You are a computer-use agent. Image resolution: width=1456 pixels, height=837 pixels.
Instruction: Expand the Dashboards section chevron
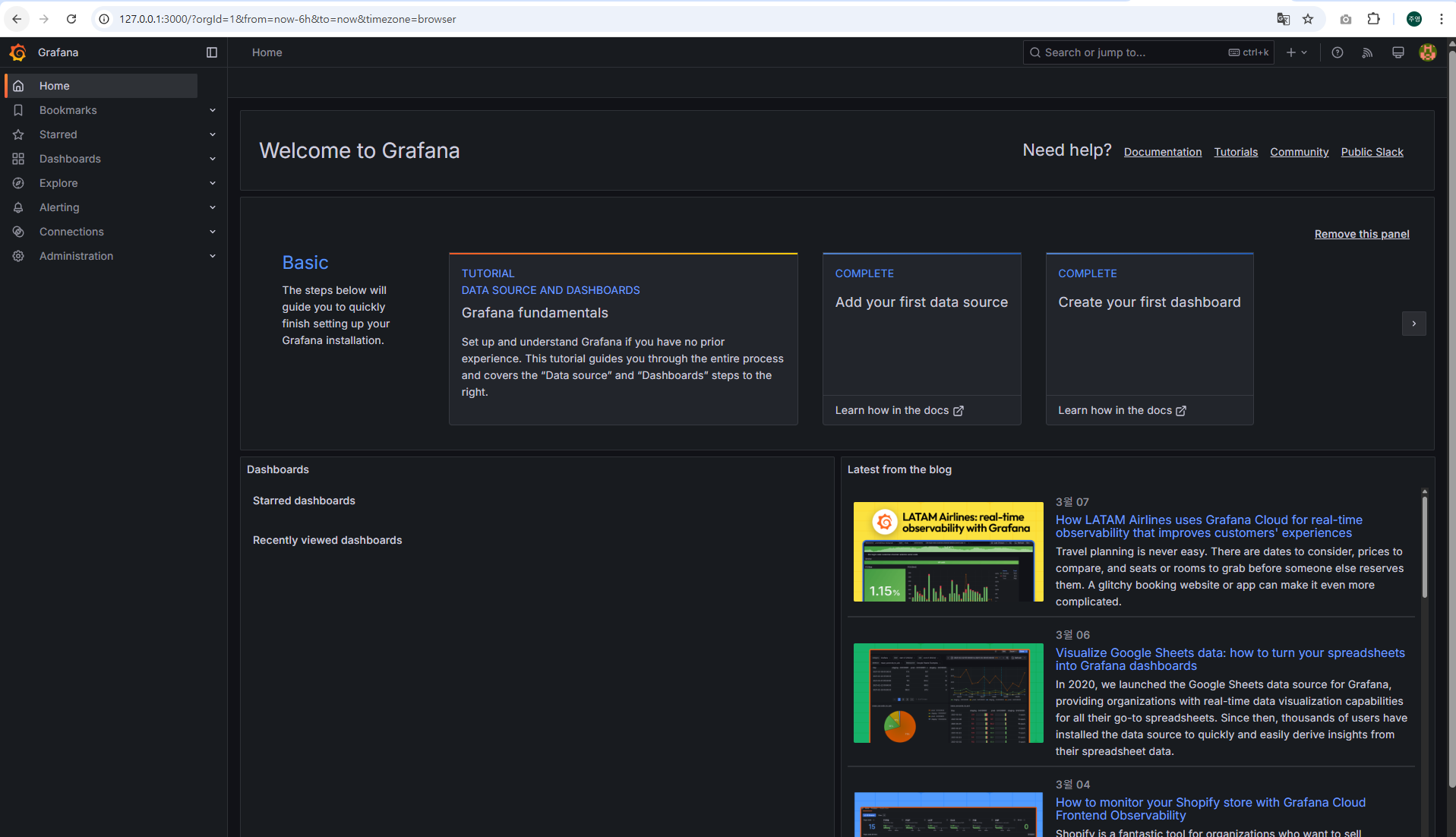pyautogui.click(x=213, y=159)
